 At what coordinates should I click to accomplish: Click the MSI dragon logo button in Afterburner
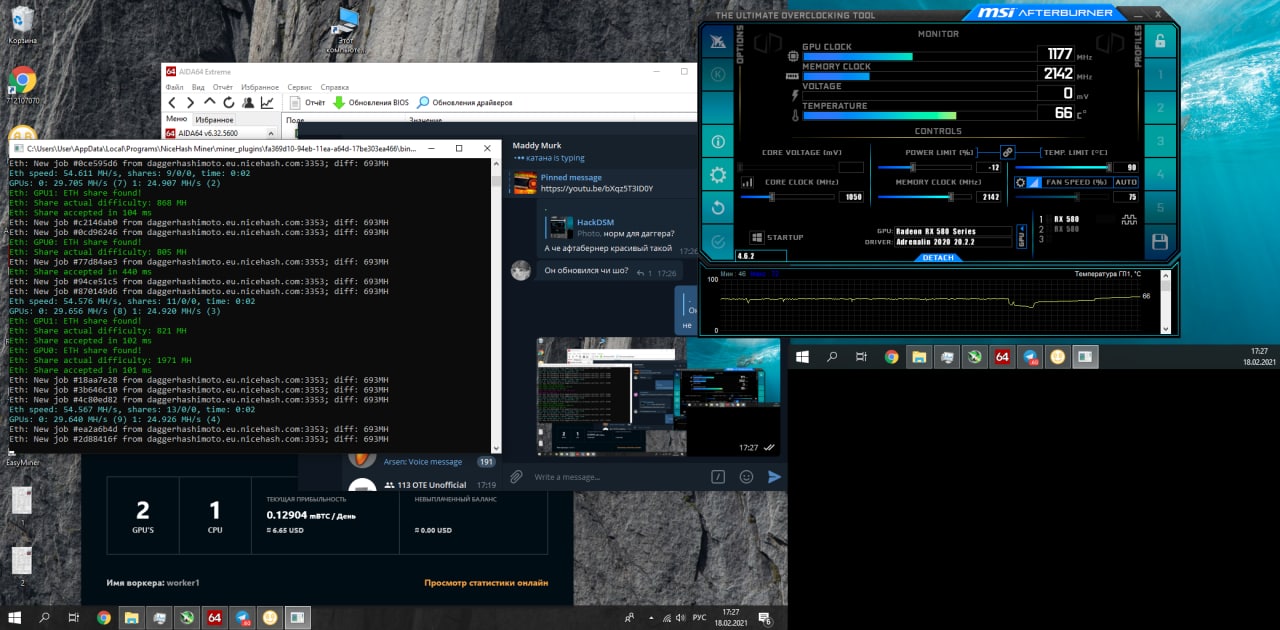717,41
